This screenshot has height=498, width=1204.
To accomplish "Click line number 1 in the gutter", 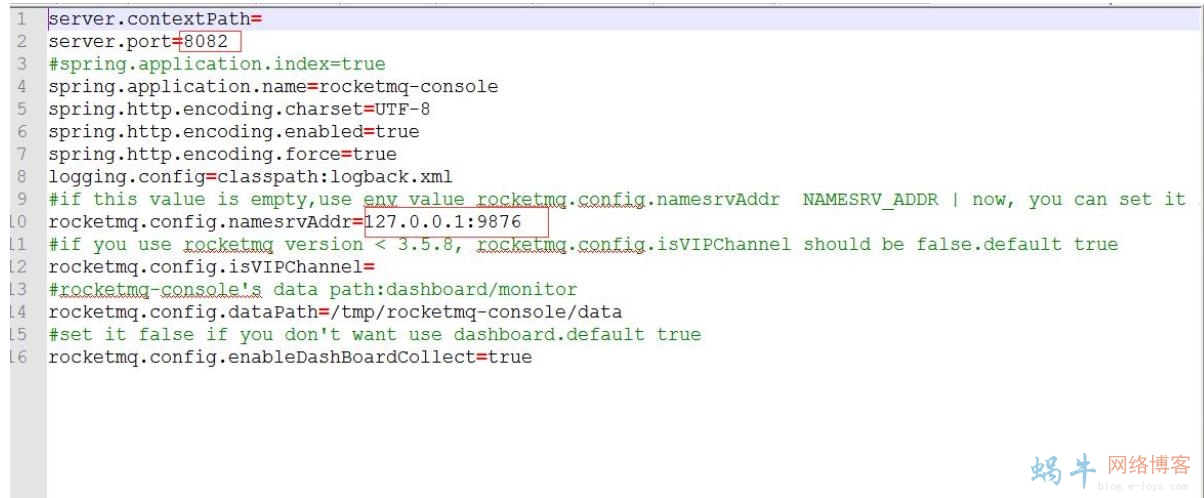I will click(x=22, y=19).
